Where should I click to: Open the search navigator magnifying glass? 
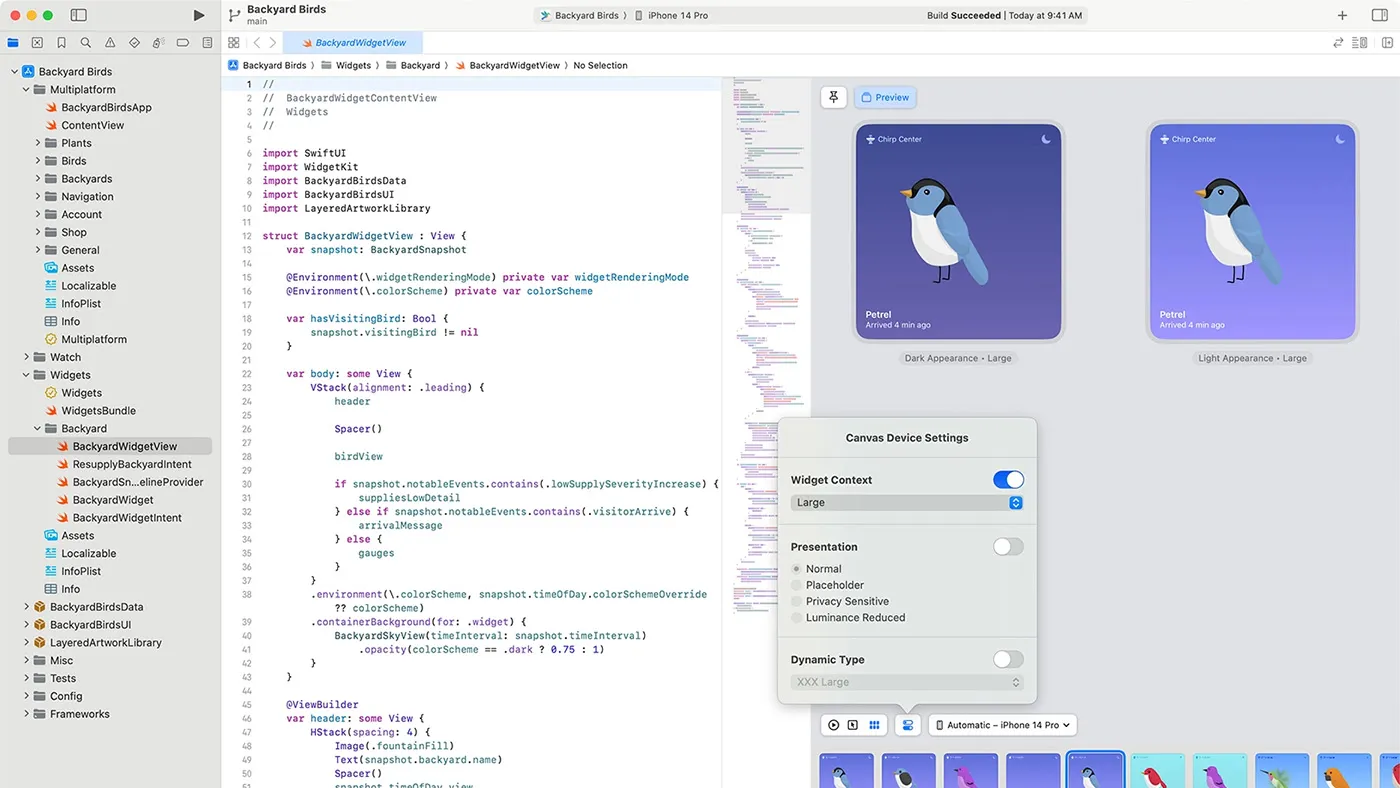pyautogui.click(x=85, y=42)
